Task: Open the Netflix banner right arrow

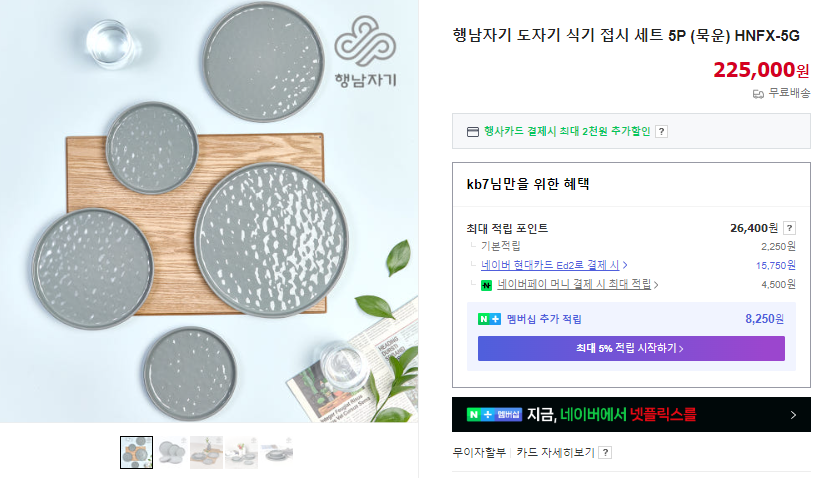Action: [793, 415]
